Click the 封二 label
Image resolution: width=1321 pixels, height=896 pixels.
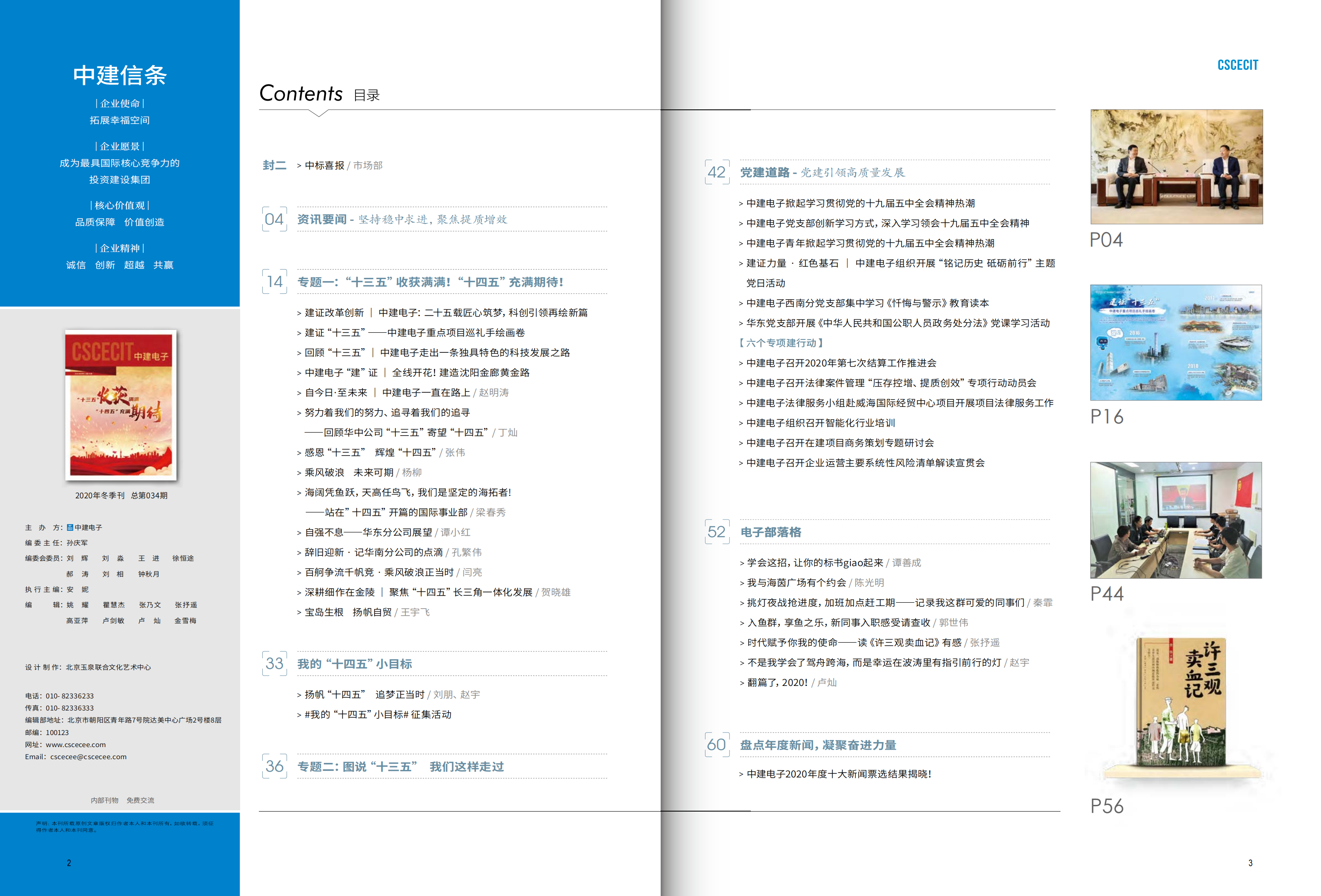point(275,165)
